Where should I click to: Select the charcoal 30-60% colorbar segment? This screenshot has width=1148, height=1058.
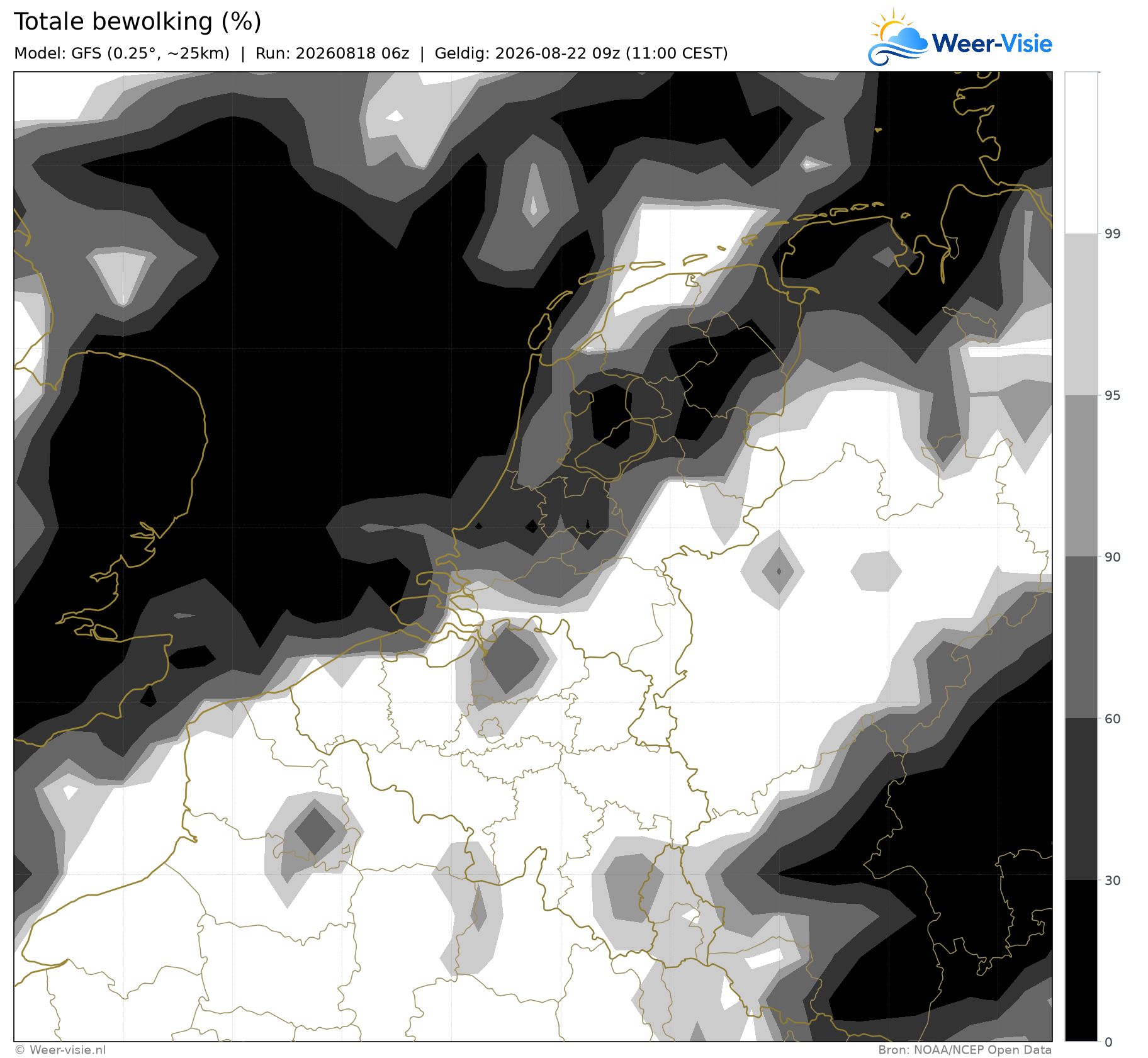point(1081,799)
